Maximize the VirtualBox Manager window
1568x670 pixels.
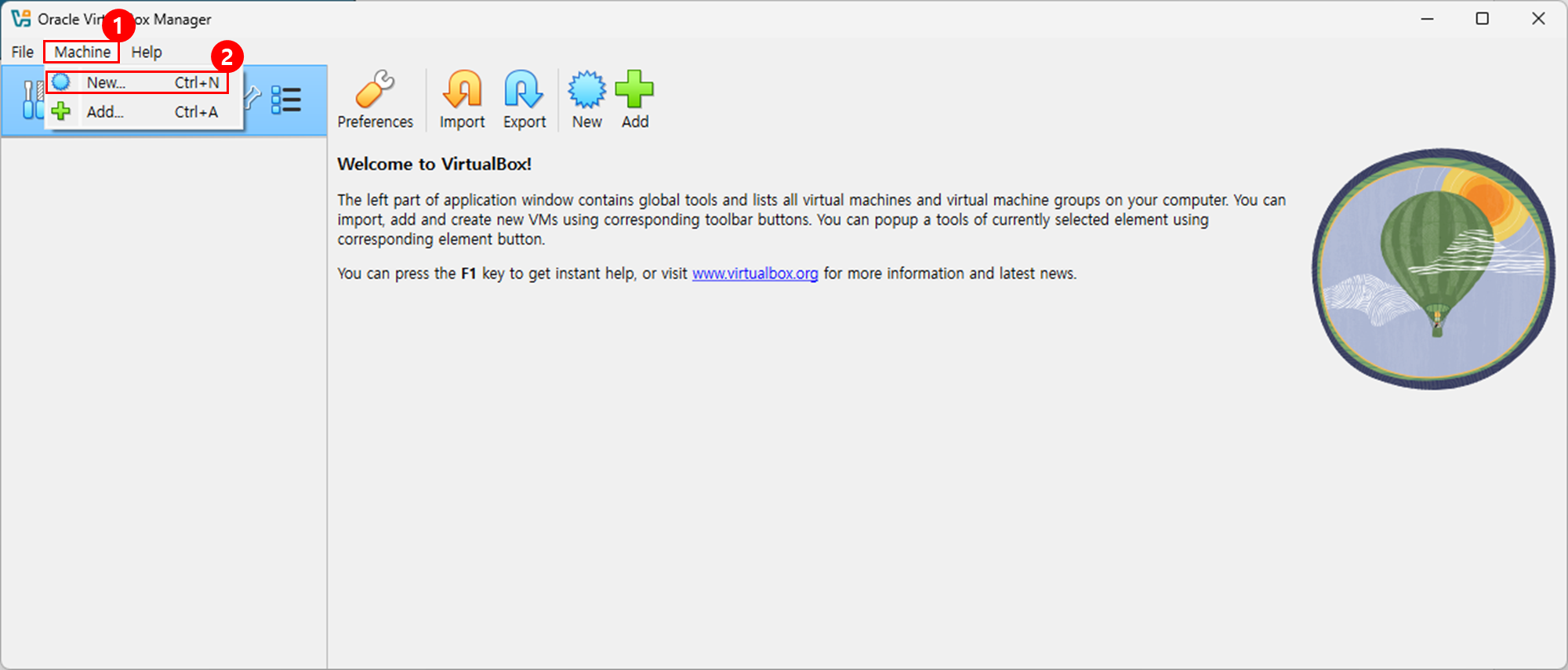click(1482, 19)
